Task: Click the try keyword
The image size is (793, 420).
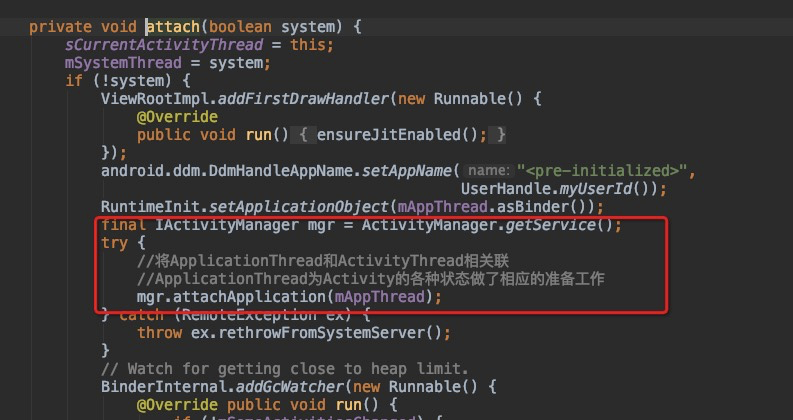Action: point(114,243)
